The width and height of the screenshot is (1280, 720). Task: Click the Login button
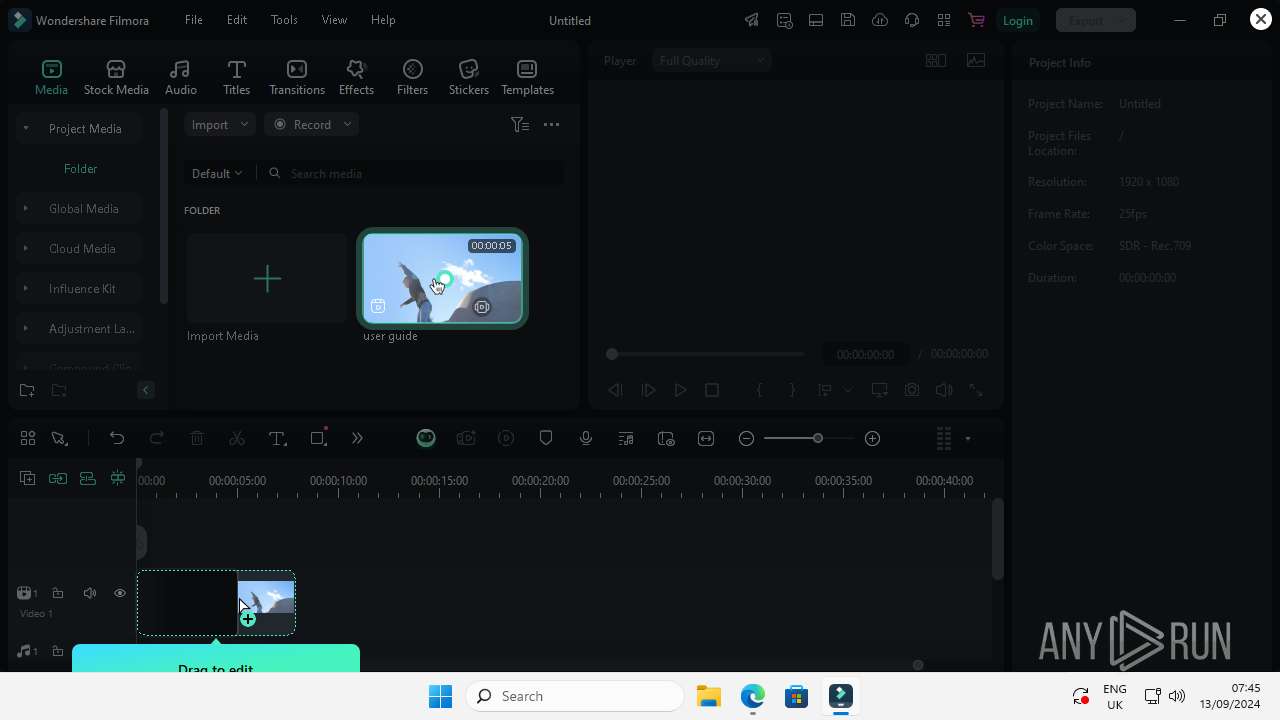pos(1017,20)
